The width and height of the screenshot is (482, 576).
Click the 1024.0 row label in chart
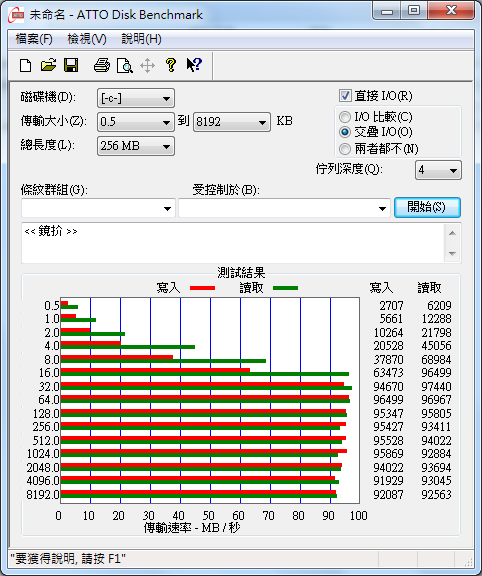click(43, 454)
